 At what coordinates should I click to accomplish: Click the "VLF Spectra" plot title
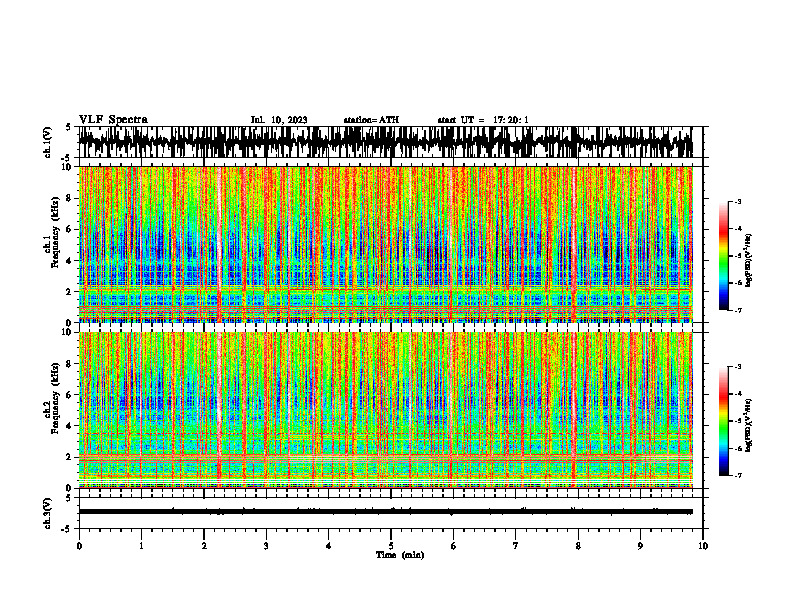click(113, 120)
